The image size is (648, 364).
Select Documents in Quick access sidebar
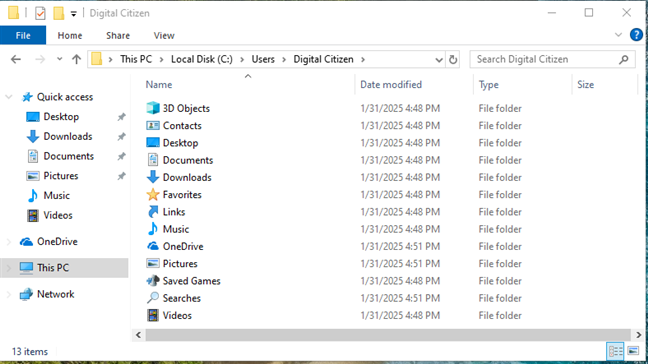click(69, 156)
